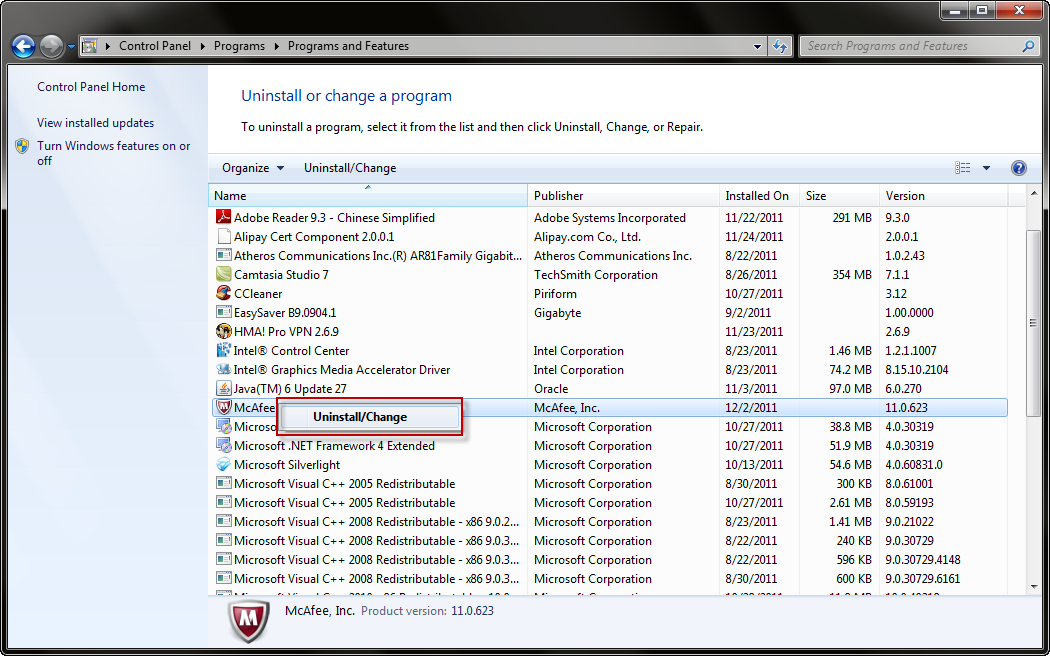Image resolution: width=1050 pixels, height=656 pixels.
Task: Sort by the Version column header
Action: tap(943, 196)
